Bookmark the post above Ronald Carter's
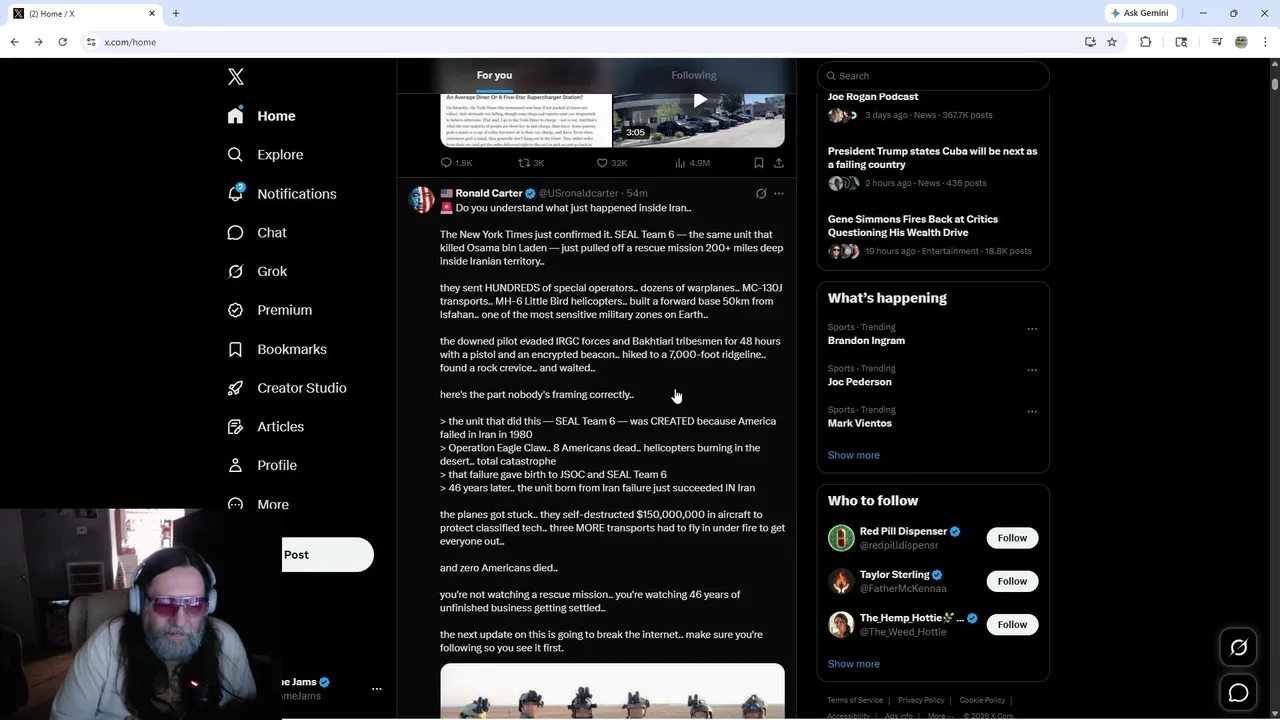Screen dimensions: 1280x720 758,163
